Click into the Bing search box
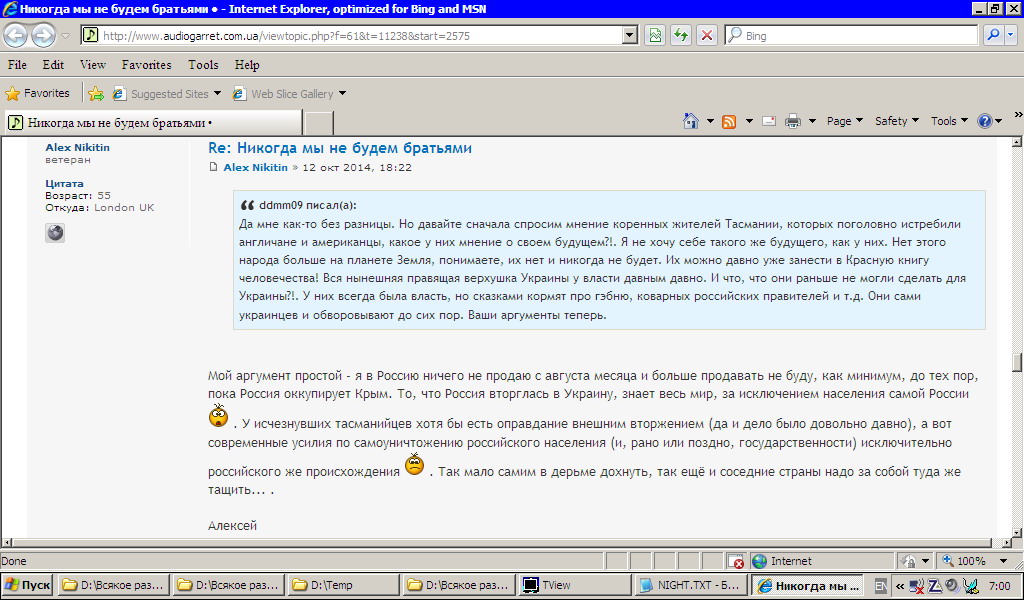 pyautogui.click(x=851, y=36)
